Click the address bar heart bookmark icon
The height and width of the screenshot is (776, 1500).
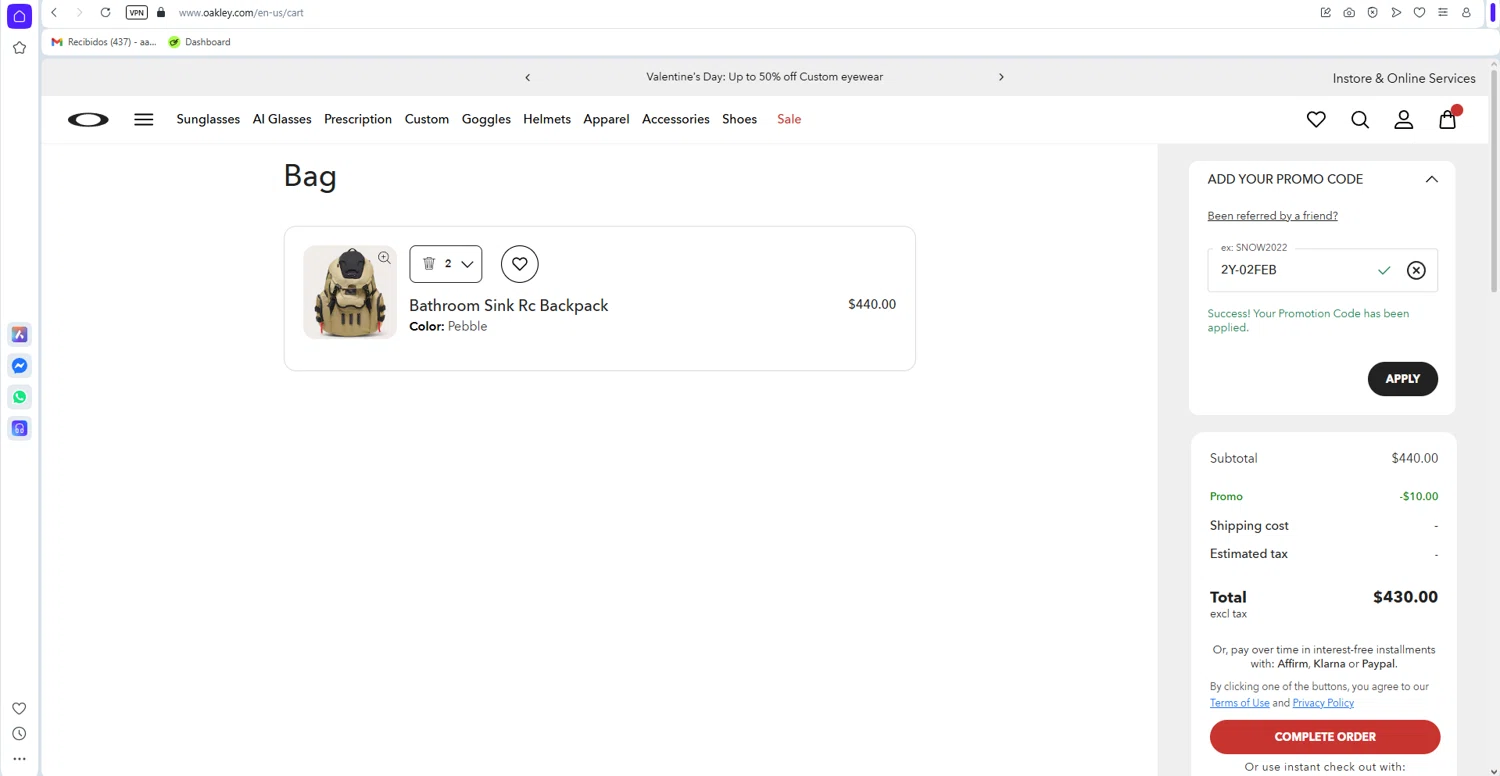[1419, 12]
